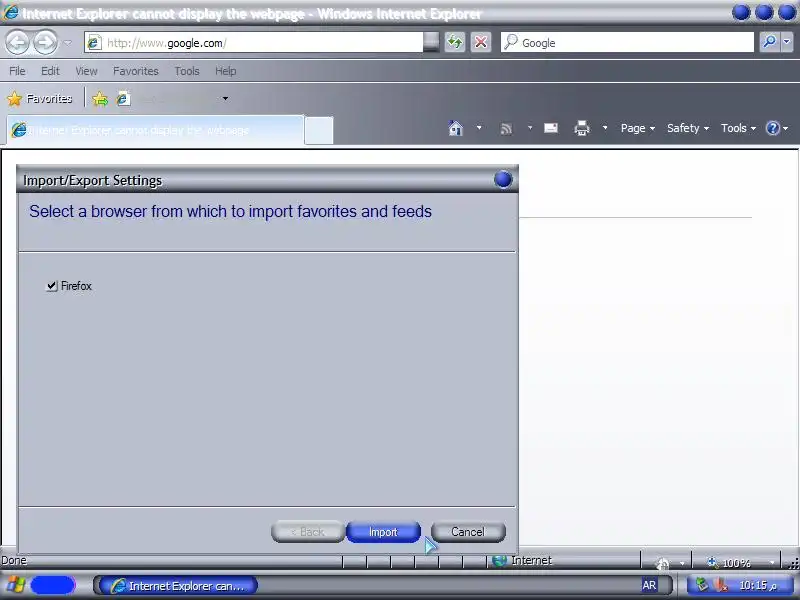Go forward with the Forward arrow

pyautogui.click(x=45, y=42)
